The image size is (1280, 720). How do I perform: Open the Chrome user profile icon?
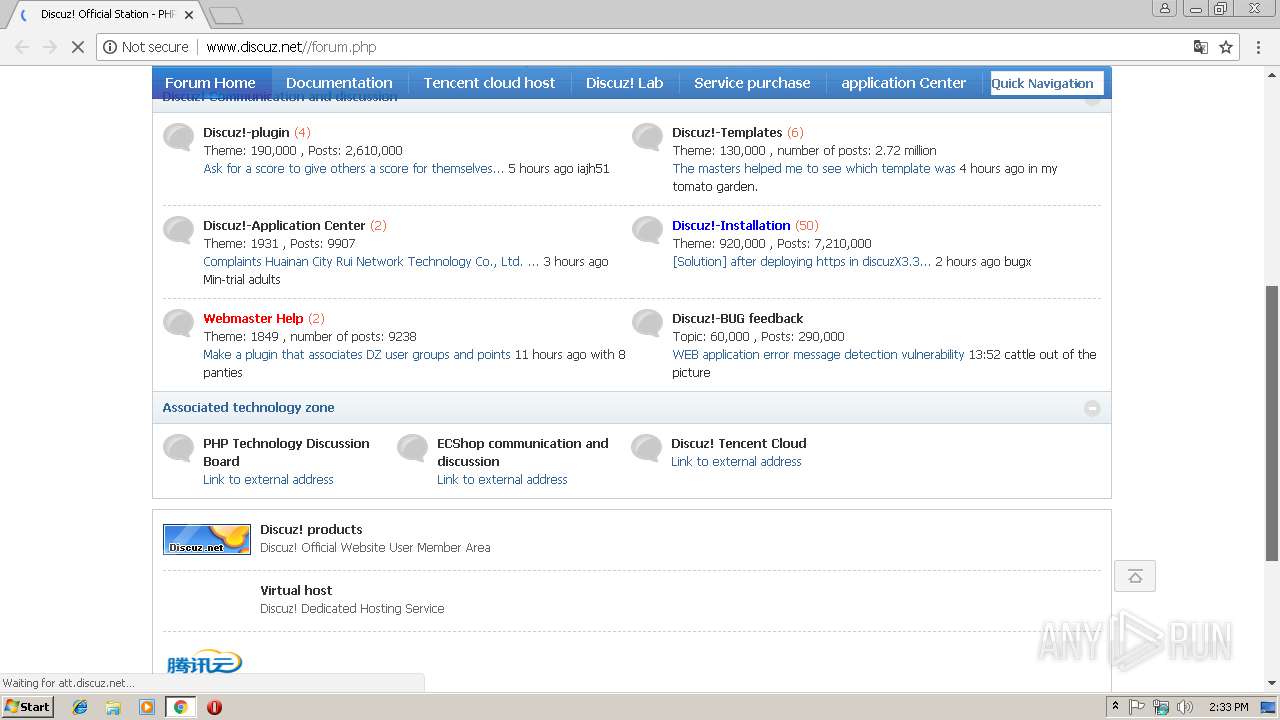1164,8
